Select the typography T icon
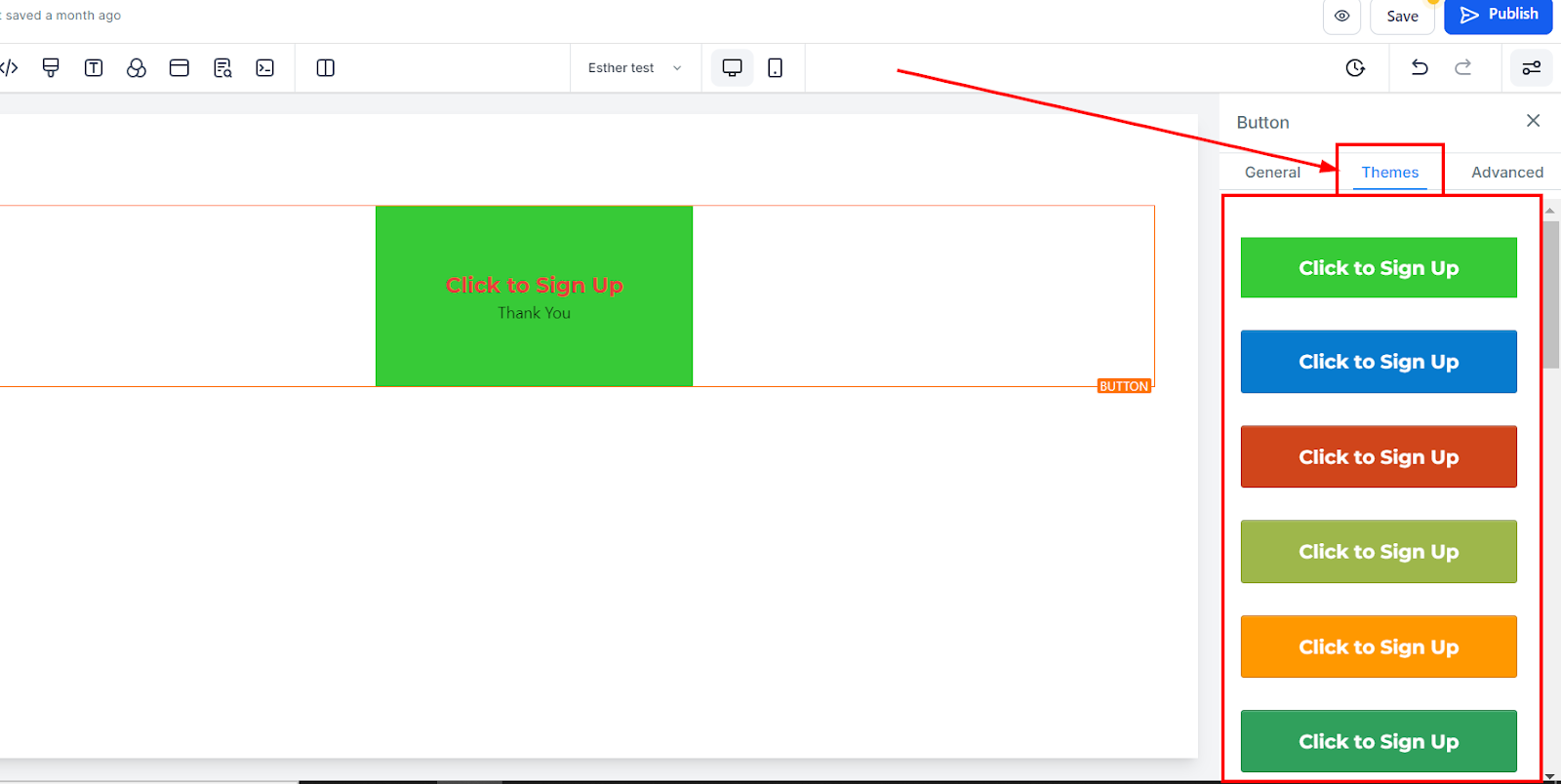1561x784 pixels. point(94,67)
